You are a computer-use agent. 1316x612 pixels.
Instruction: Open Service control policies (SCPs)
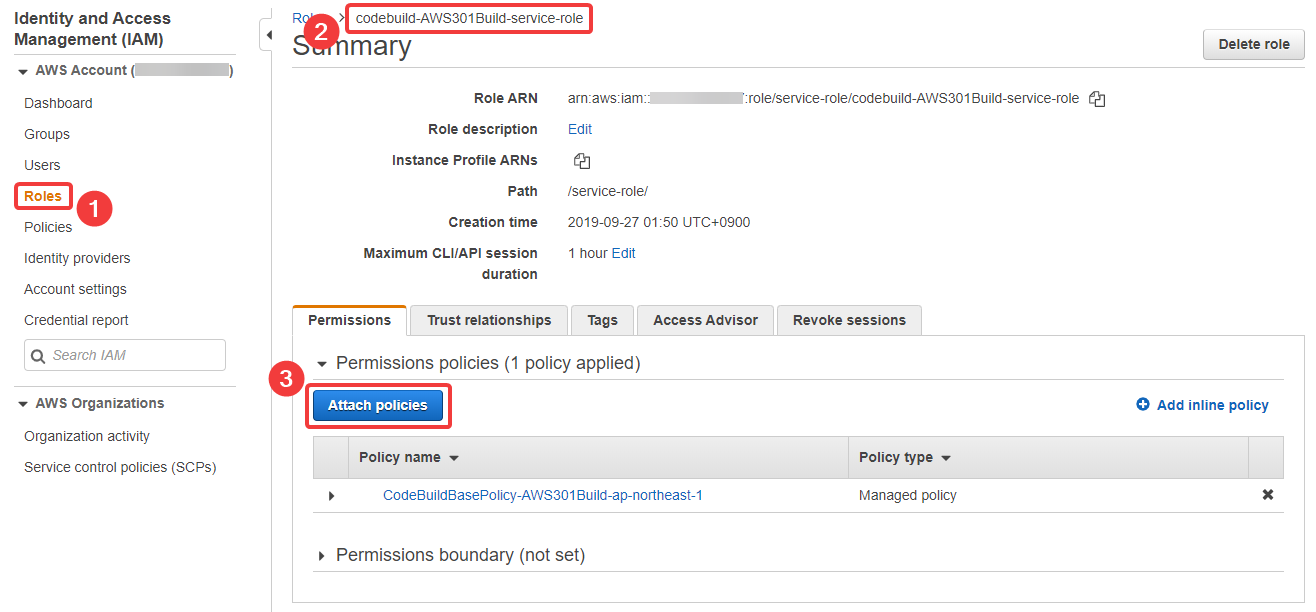tap(120, 467)
